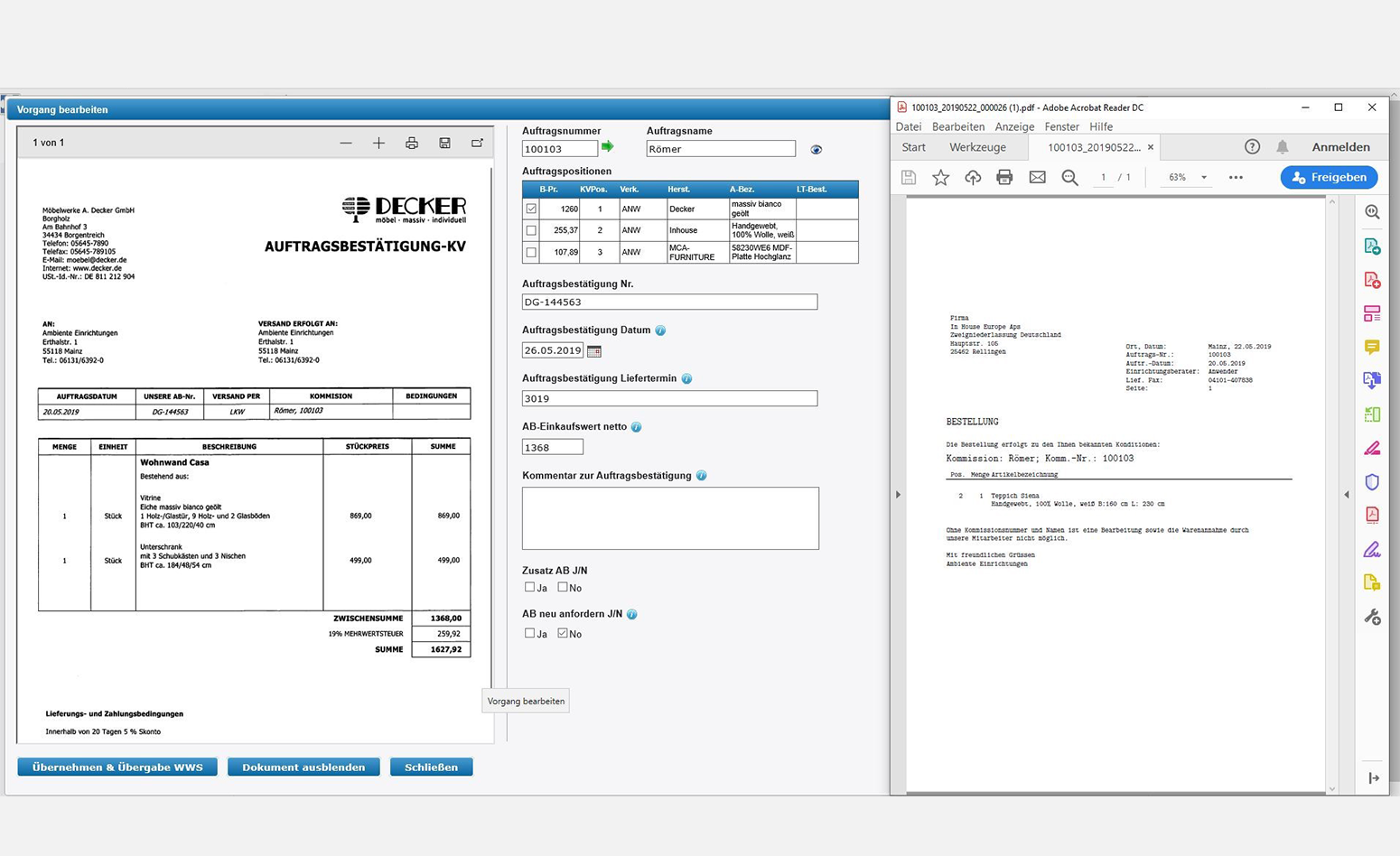
Task: Send PDF by email envelope icon
Action: click(1037, 178)
